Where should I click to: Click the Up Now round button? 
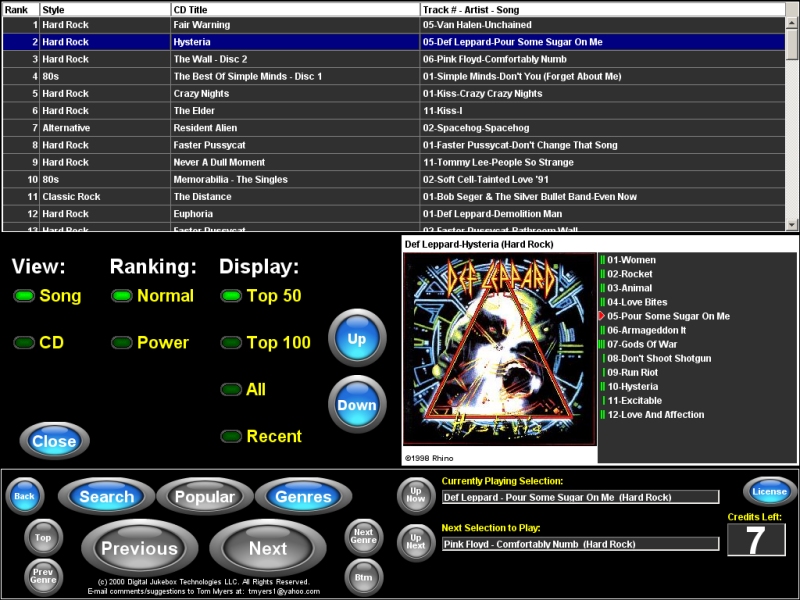(x=416, y=495)
